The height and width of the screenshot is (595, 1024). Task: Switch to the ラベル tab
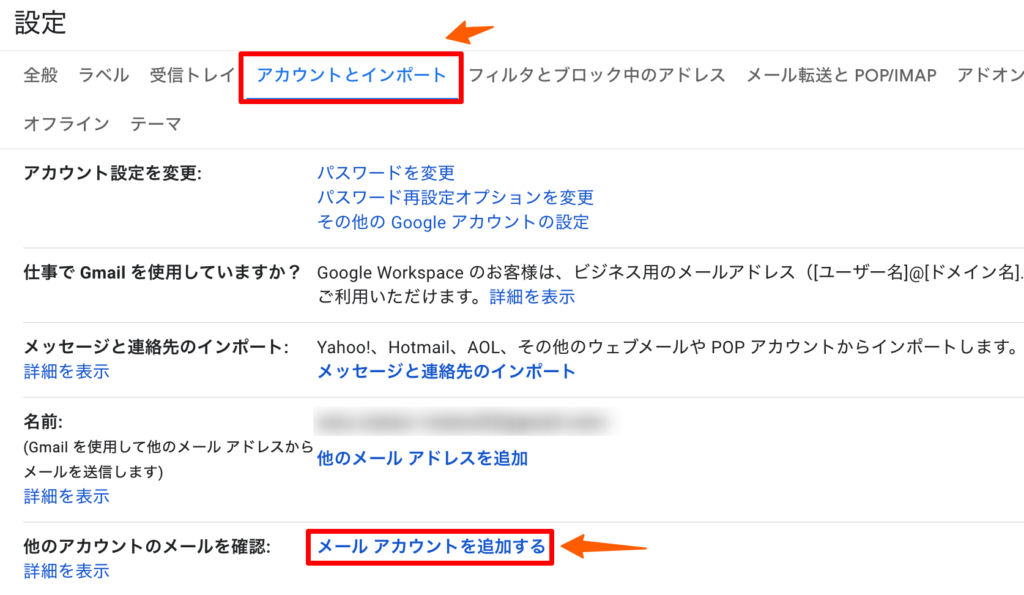pos(103,75)
